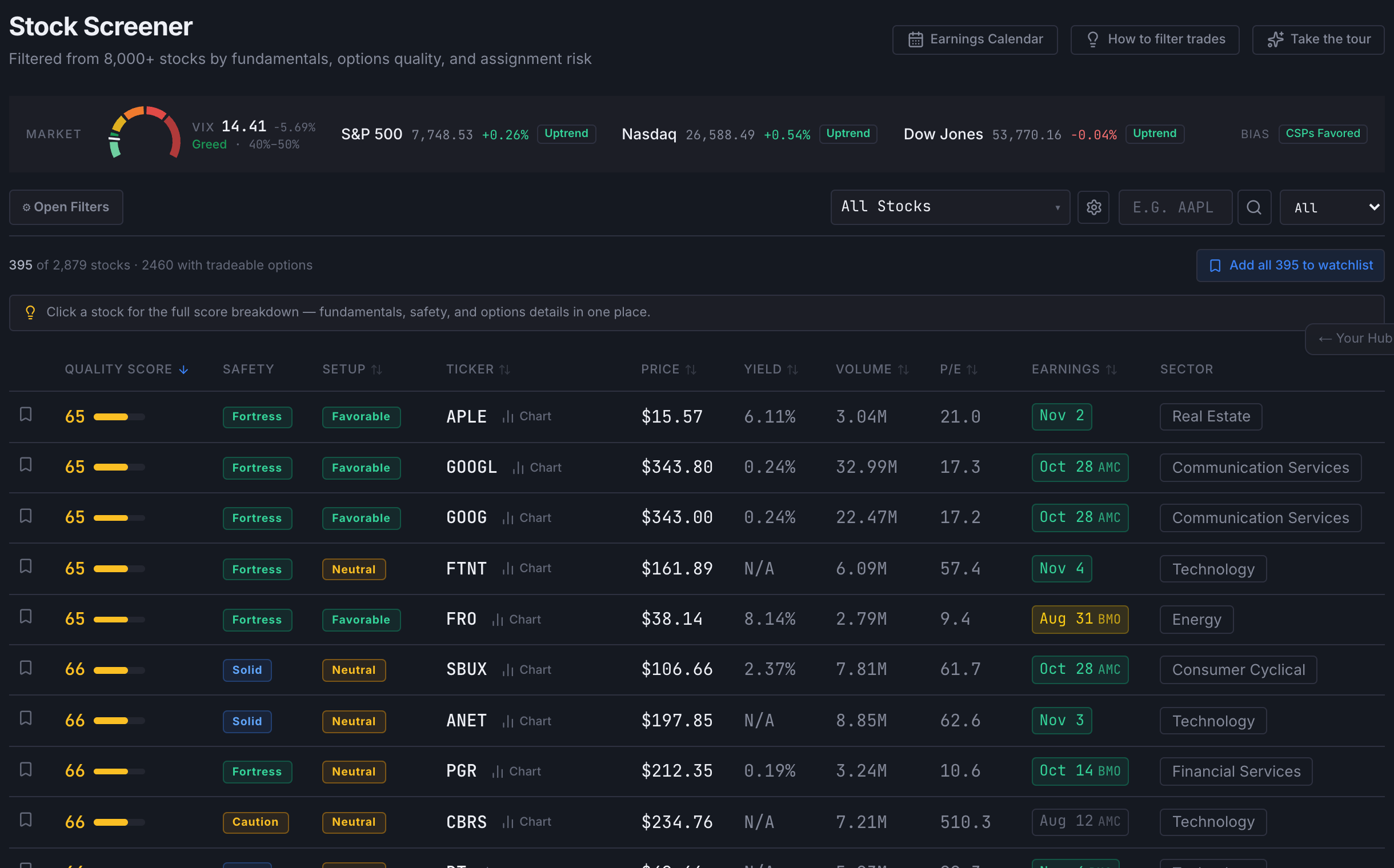Screen dimensions: 1394x868
Task: Click the $212.35 price for PGR
Action: click(676, 771)
